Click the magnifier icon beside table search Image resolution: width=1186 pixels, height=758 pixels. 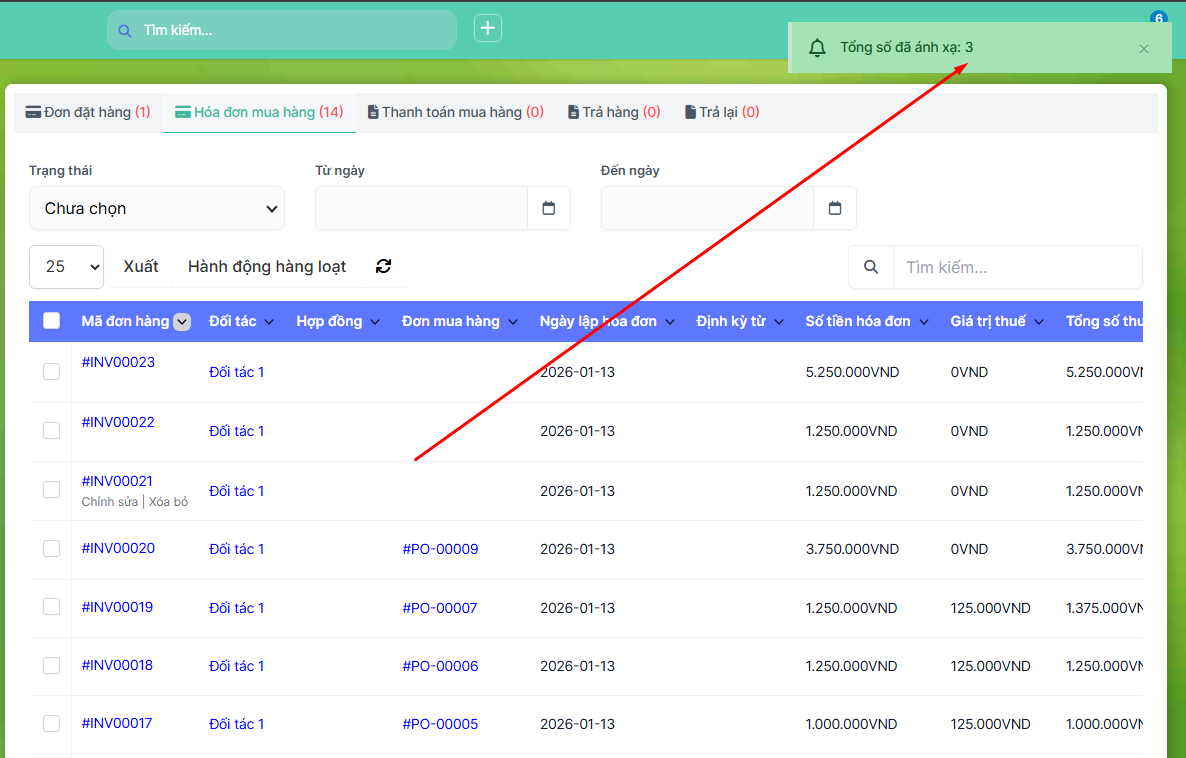coord(871,267)
